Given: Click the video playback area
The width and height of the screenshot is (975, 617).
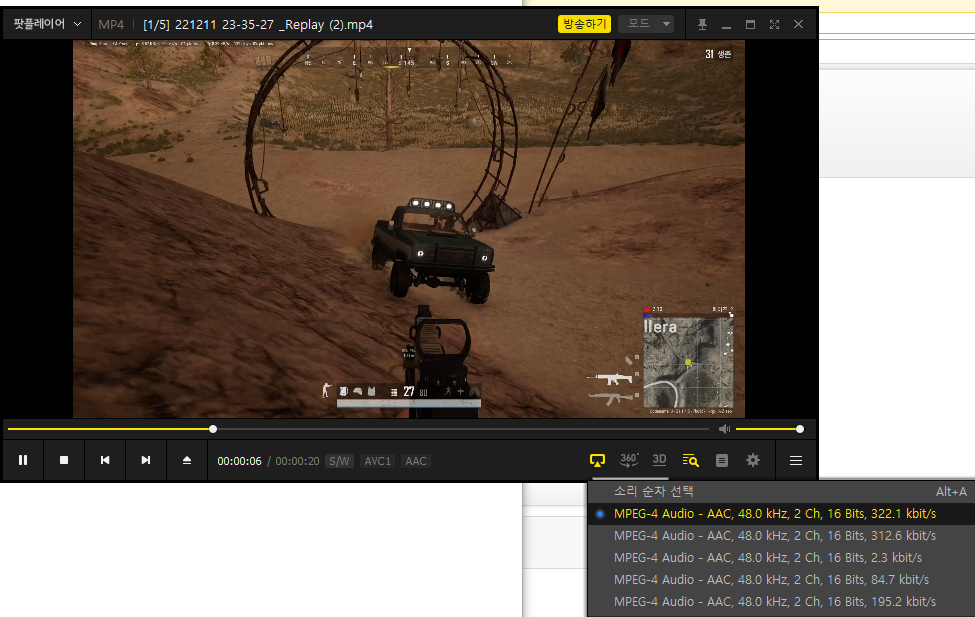Looking at the screenshot, I should click(x=409, y=229).
